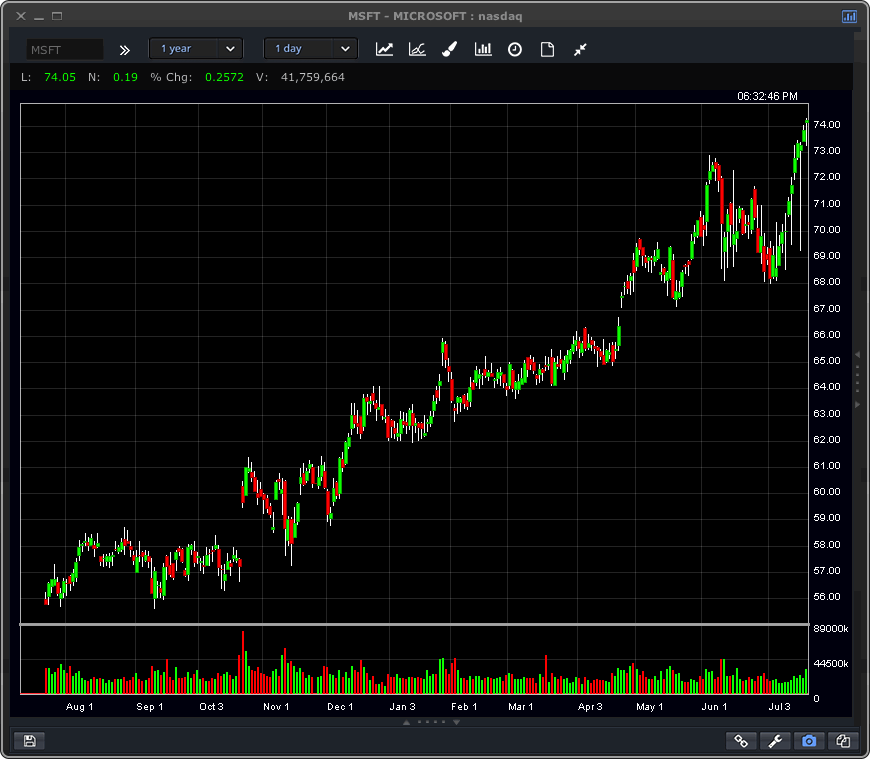
Task: Click the blank page template icon
Action: click(547, 49)
